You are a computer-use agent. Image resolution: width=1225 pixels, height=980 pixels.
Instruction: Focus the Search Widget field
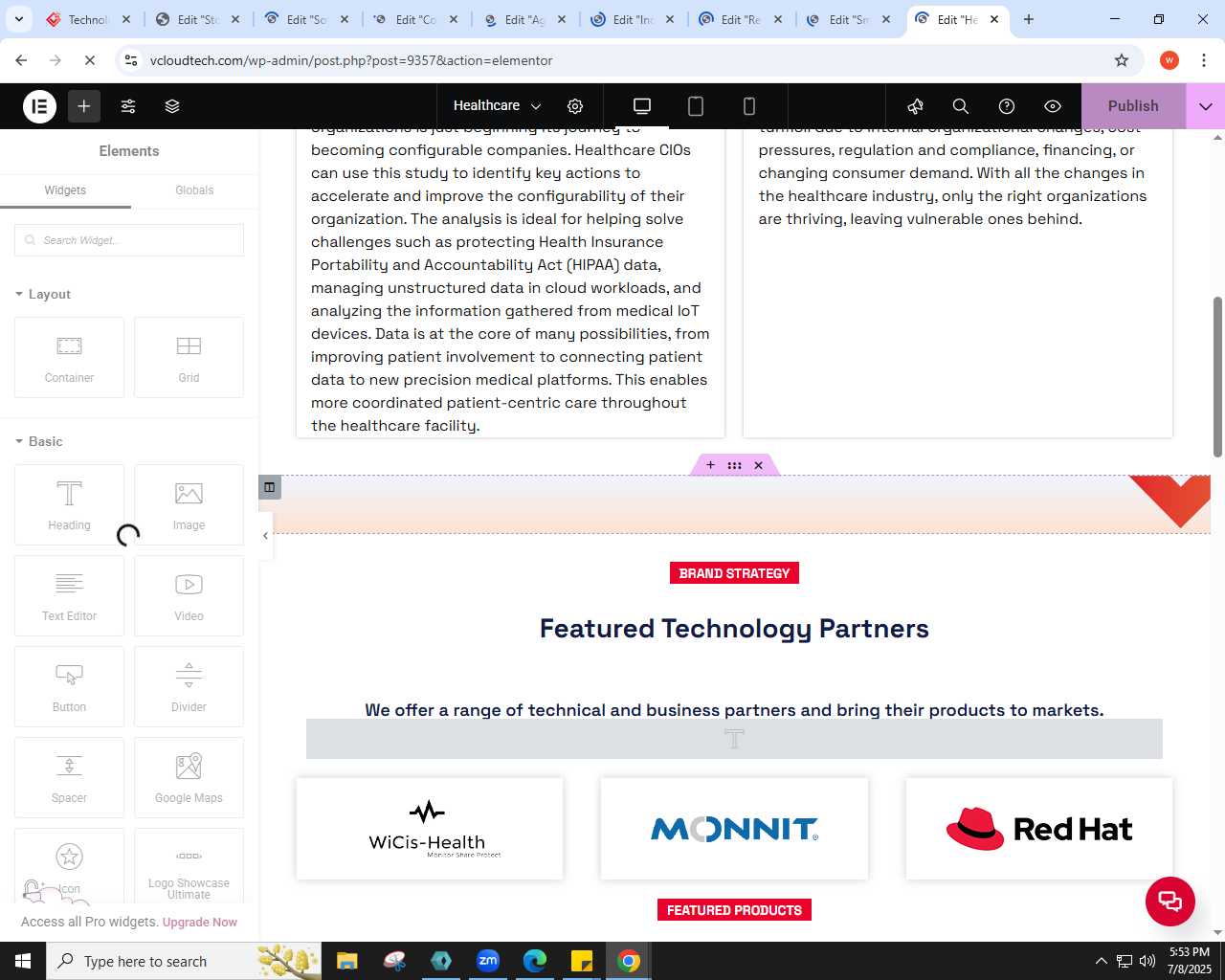[x=129, y=240]
